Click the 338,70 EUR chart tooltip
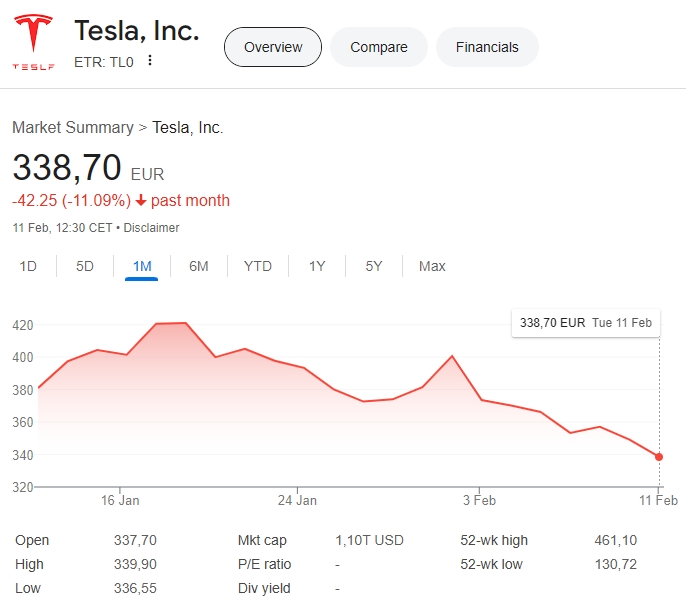The image size is (686, 604). click(585, 323)
